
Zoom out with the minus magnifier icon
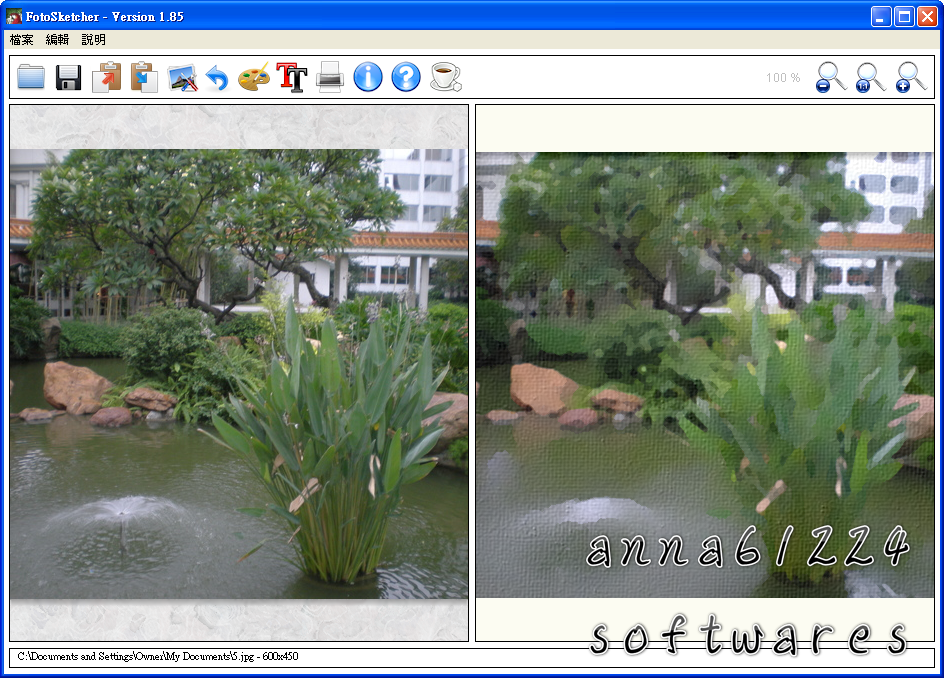831,77
